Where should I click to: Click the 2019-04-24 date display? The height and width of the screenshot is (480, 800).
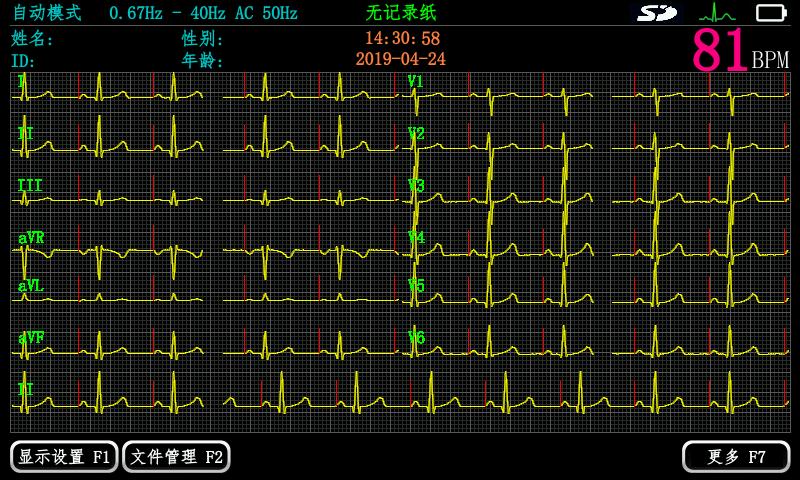[x=401, y=60]
